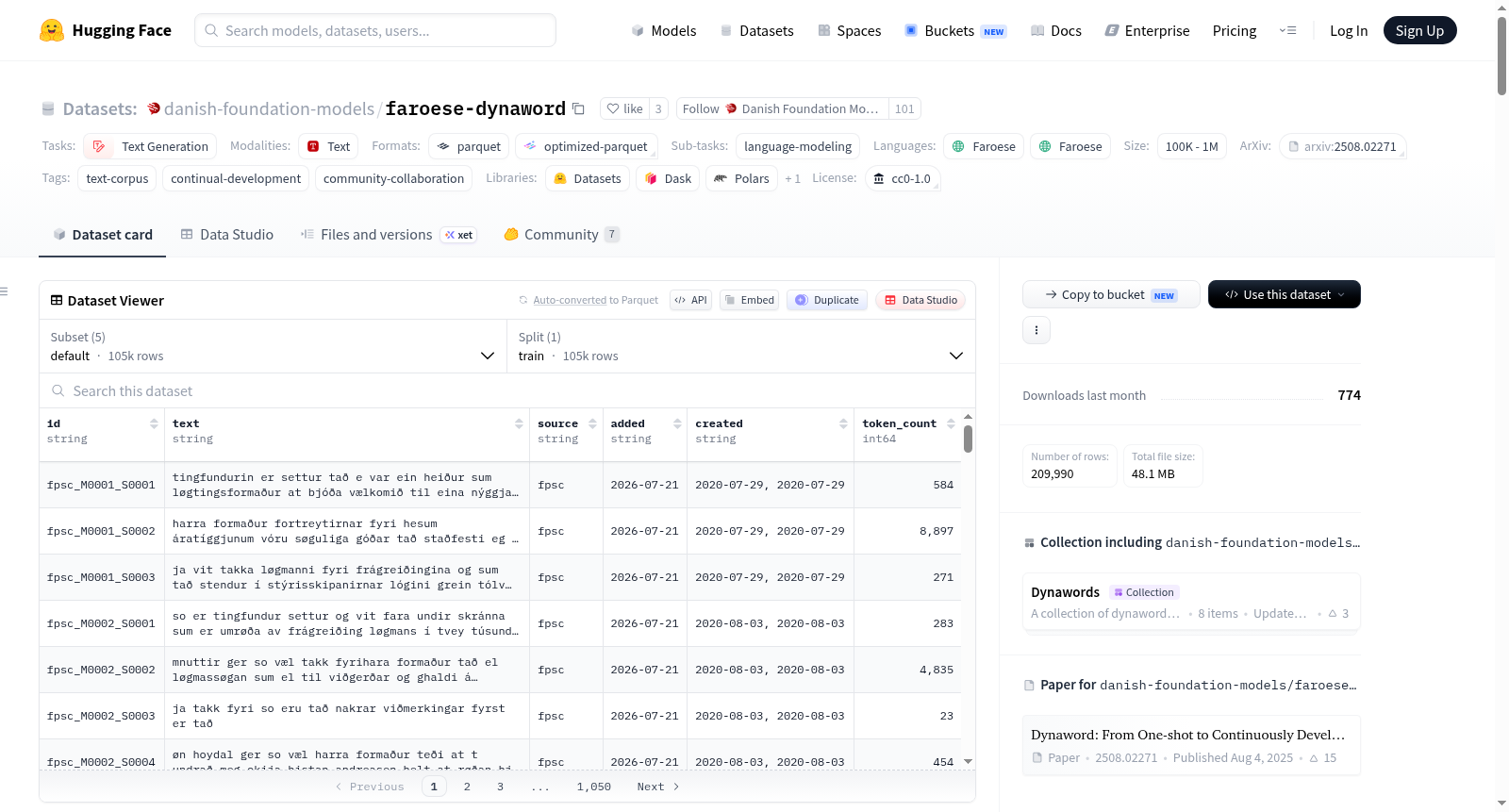Expand the Split train dropdown

tap(741, 346)
